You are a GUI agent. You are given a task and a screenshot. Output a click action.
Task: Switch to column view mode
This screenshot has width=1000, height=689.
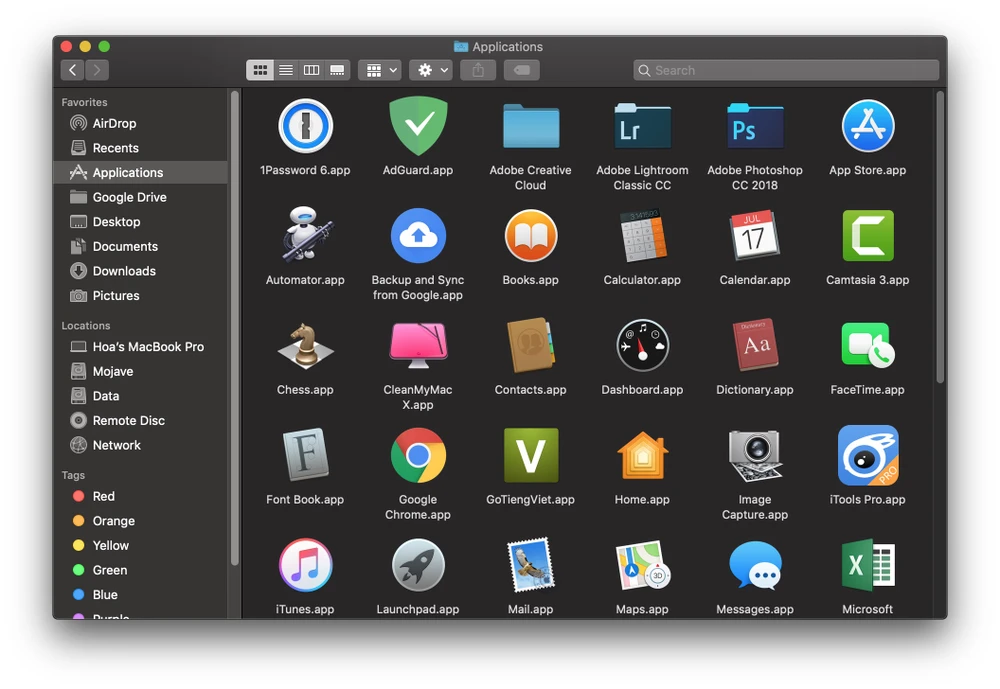pos(312,70)
